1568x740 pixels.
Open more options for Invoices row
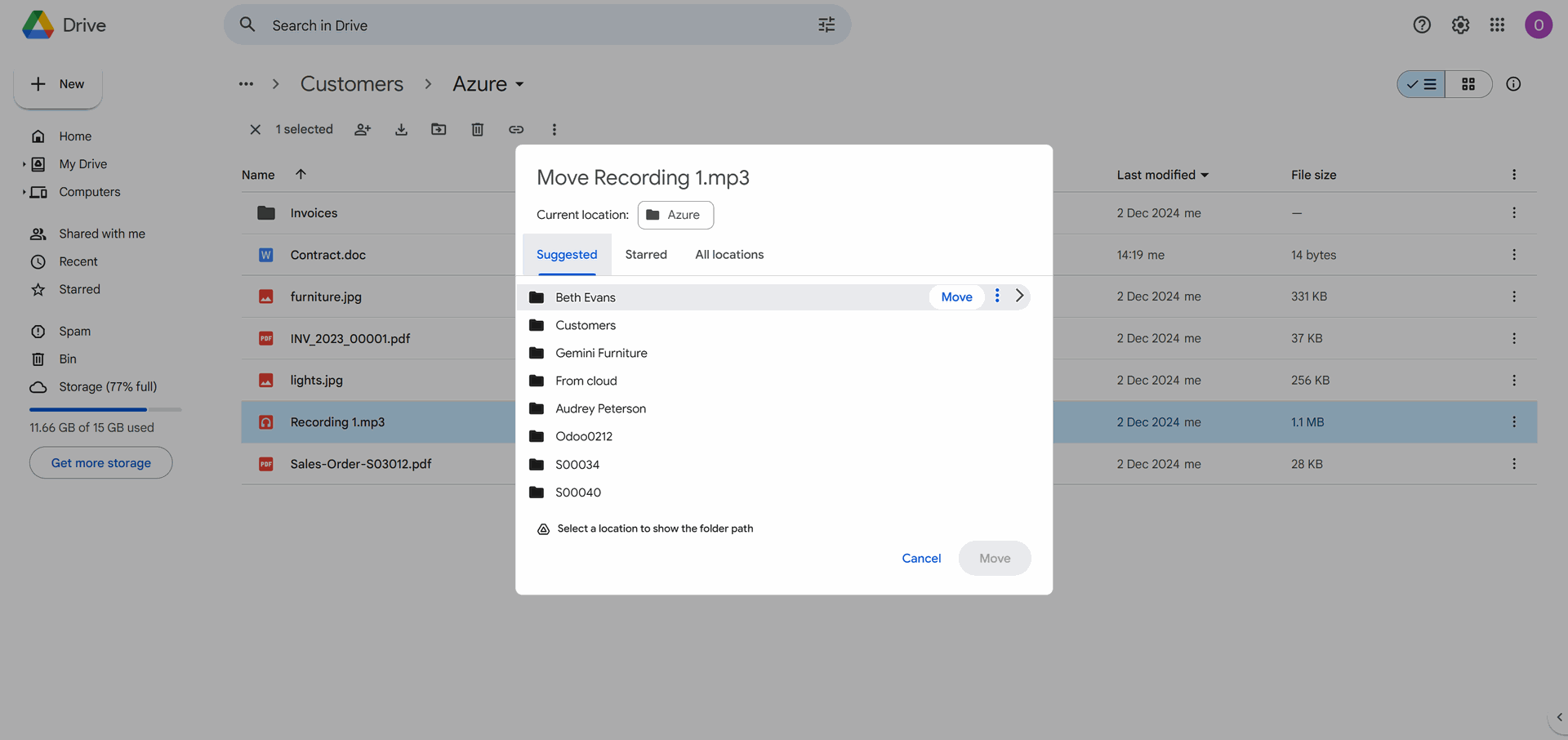click(1514, 212)
